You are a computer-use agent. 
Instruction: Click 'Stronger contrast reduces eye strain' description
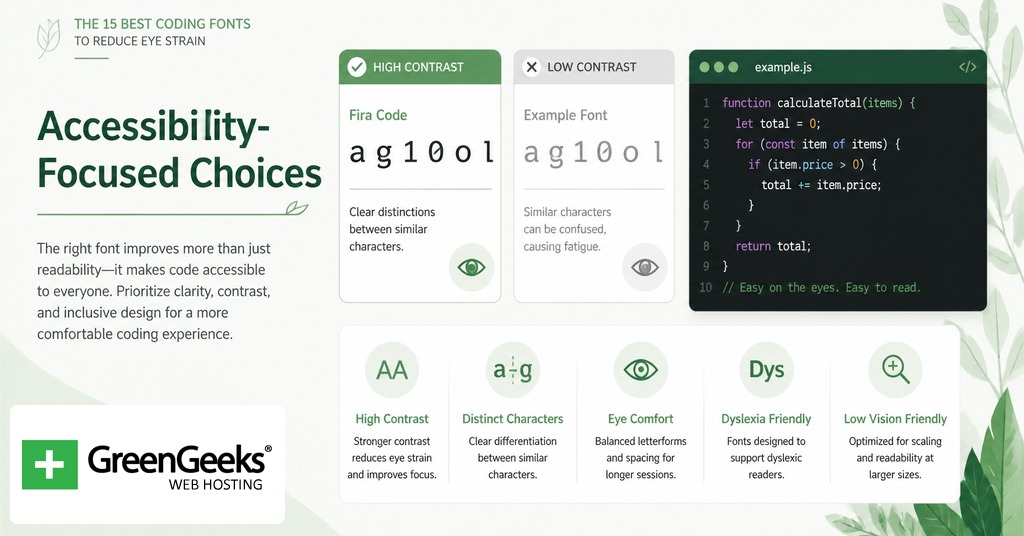pyautogui.click(x=392, y=458)
